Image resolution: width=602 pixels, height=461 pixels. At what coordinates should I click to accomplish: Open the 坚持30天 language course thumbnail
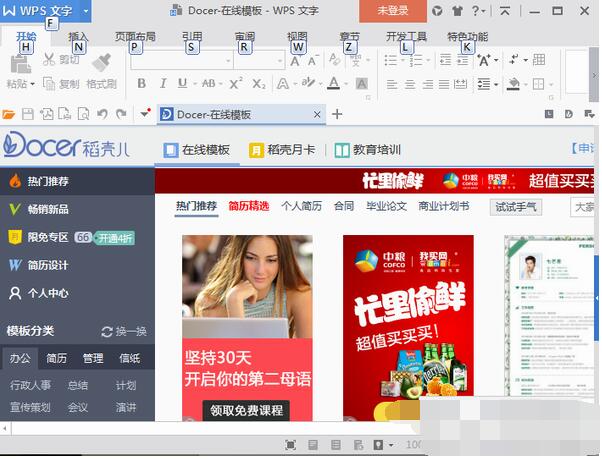pos(247,328)
